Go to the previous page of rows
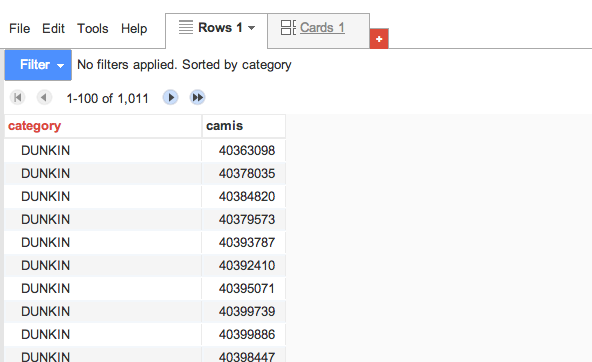The width and height of the screenshot is (592, 362). point(44,98)
